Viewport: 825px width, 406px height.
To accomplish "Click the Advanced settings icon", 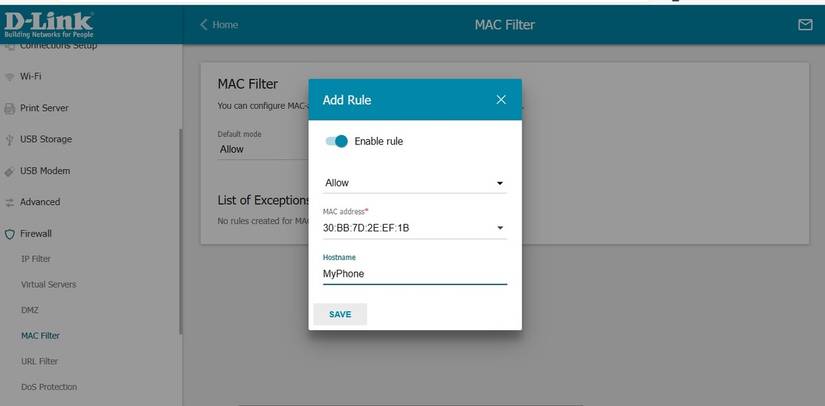I will pos(10,202).
